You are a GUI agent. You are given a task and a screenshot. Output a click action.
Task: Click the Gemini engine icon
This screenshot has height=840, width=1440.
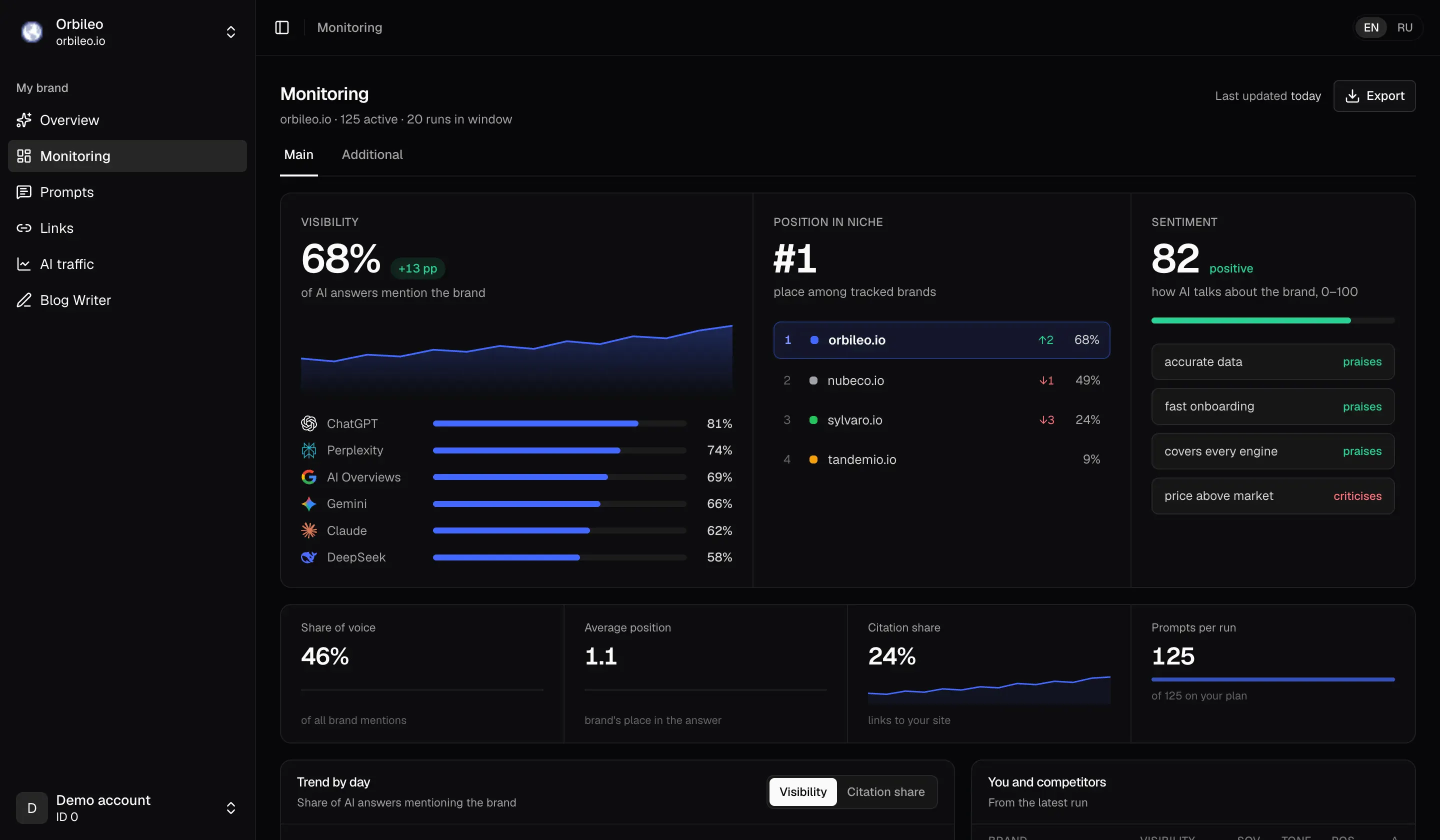click(x=308, y=503)
